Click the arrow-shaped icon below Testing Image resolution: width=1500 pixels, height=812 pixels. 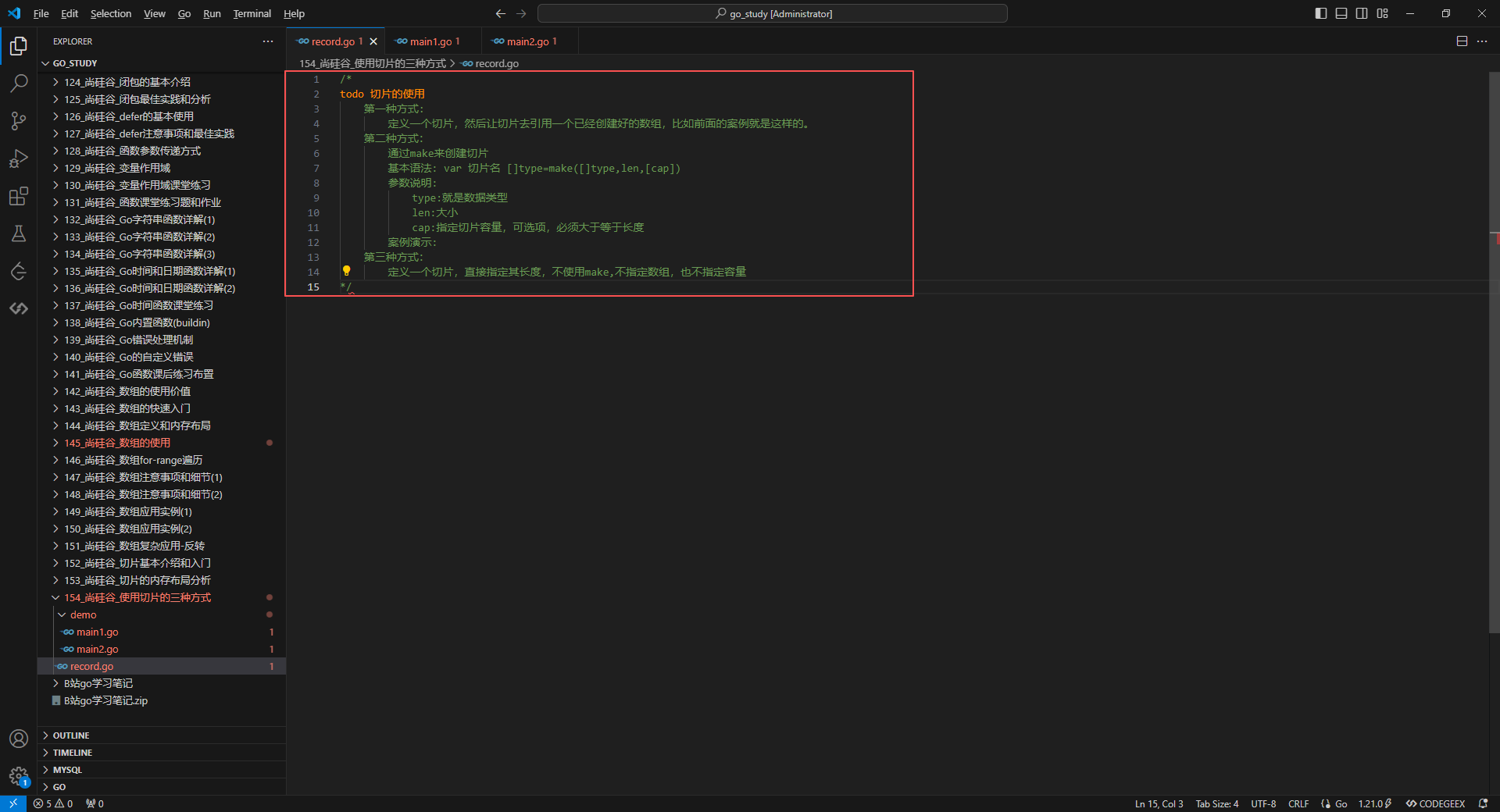point(19,271)
